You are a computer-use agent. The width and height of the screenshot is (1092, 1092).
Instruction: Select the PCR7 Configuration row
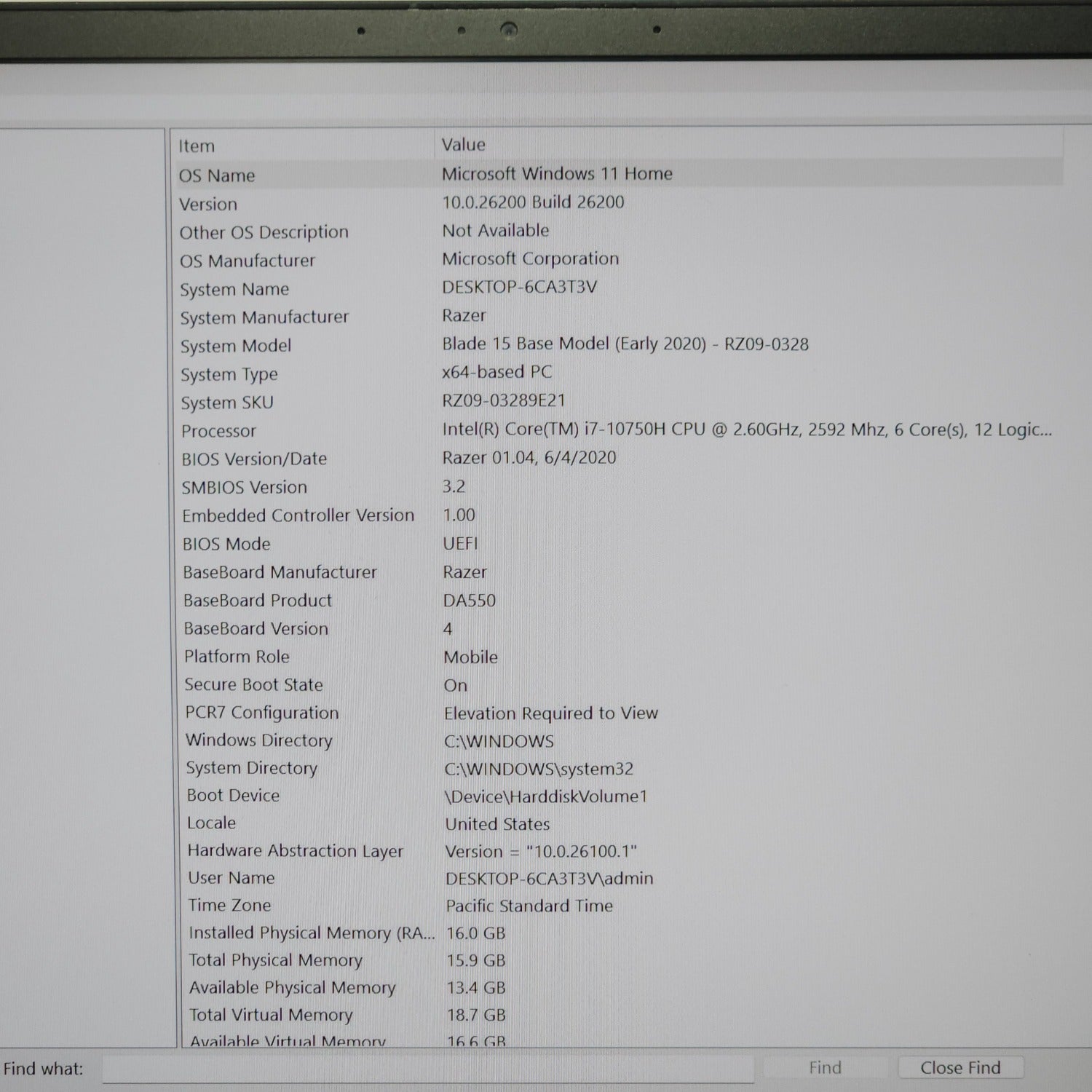coord(261,713)
